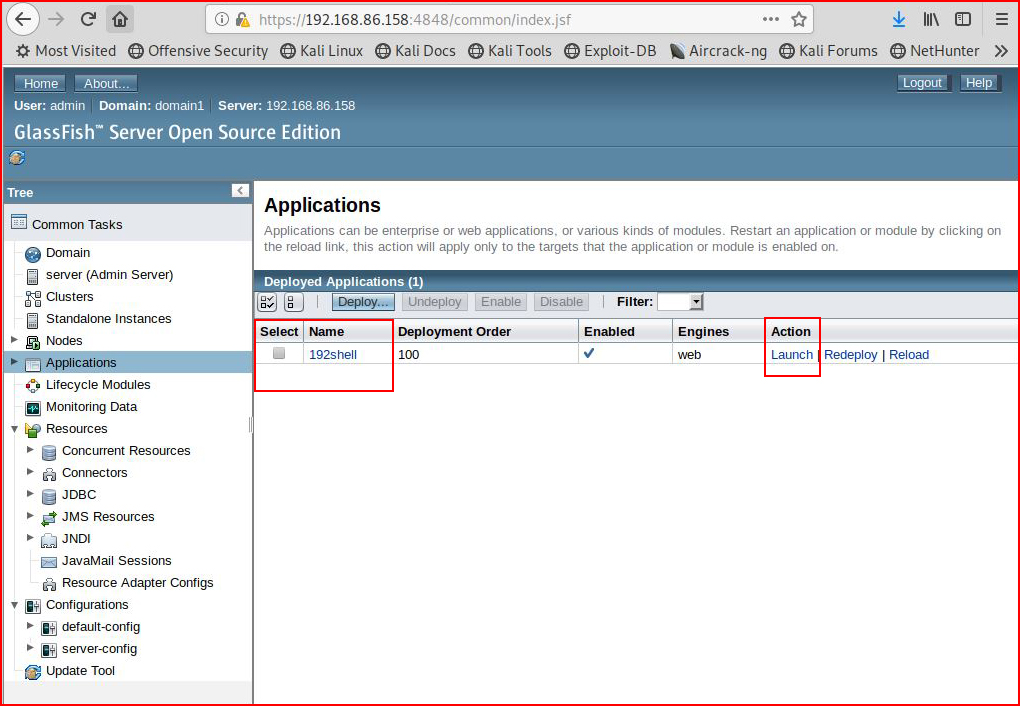
Task: Click the GlassFish refresh icon below the banner
Action: [x=17, y=157]
